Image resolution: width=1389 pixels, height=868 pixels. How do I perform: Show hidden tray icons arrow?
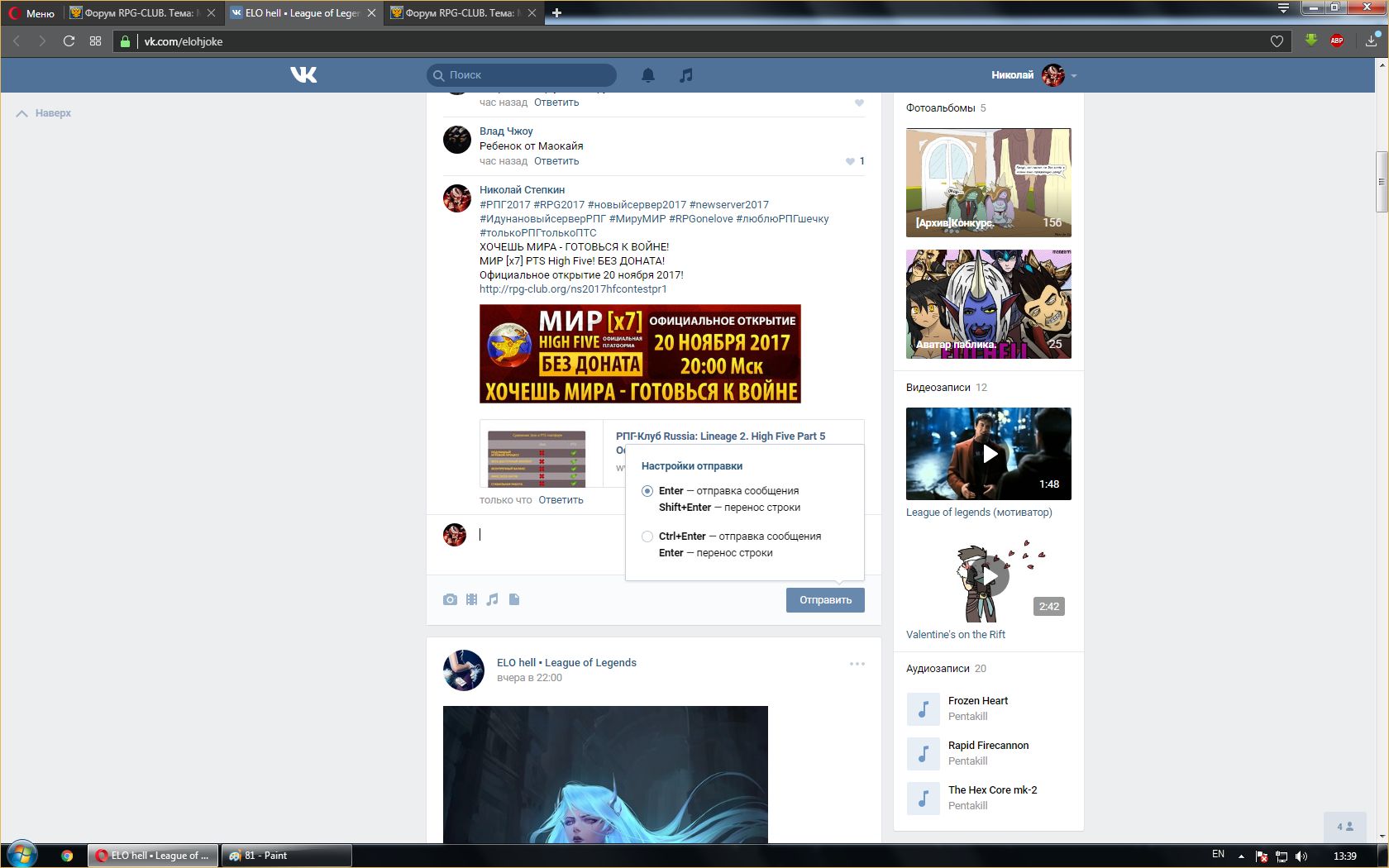coord(1241,856)
